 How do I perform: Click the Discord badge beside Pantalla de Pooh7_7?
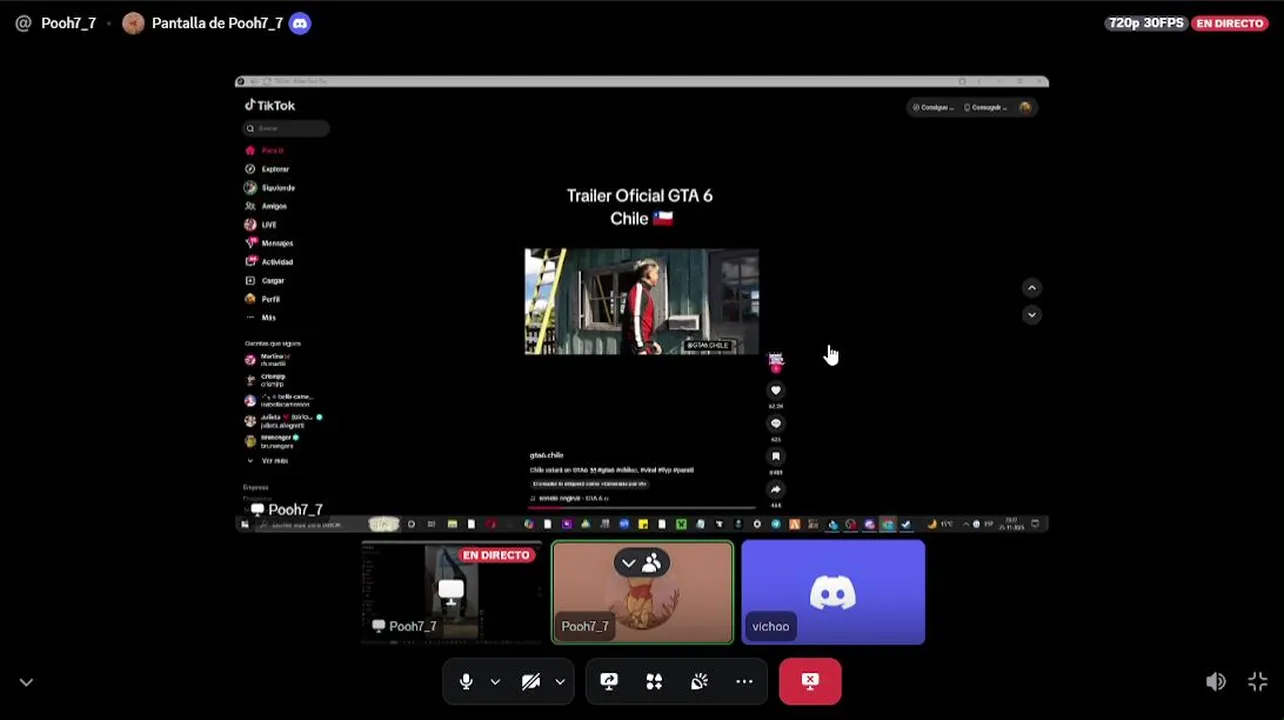point(299,23)
